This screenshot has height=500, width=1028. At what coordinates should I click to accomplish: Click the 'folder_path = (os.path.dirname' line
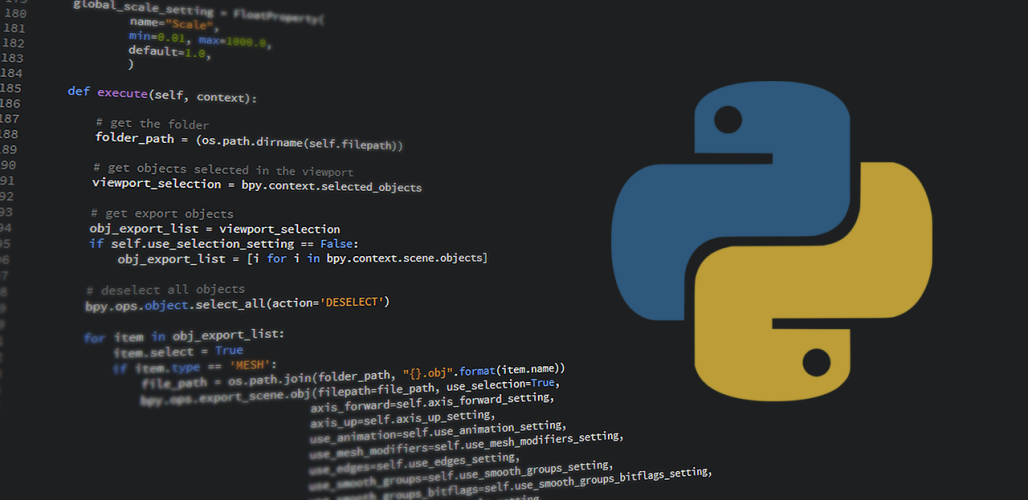249,141
